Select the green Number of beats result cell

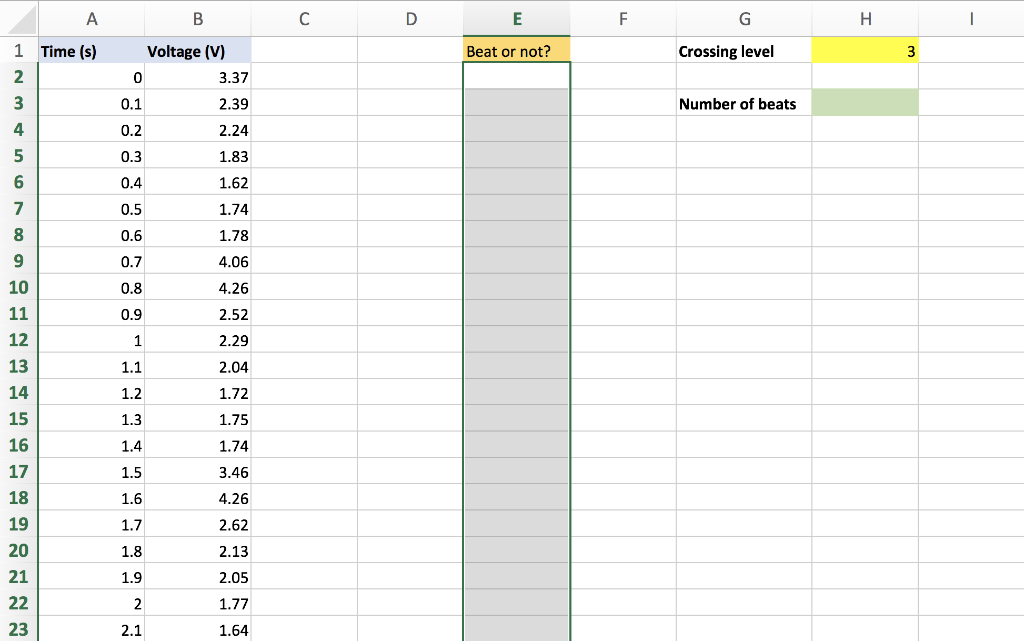click(865, 103)
